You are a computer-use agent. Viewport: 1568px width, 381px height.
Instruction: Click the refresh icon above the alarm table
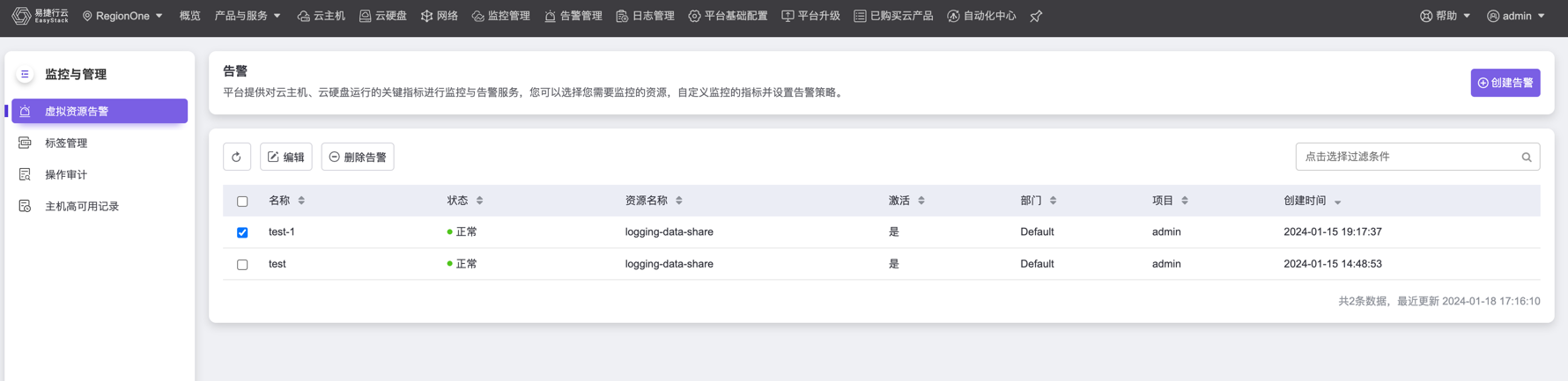click(x=236, y=157)
